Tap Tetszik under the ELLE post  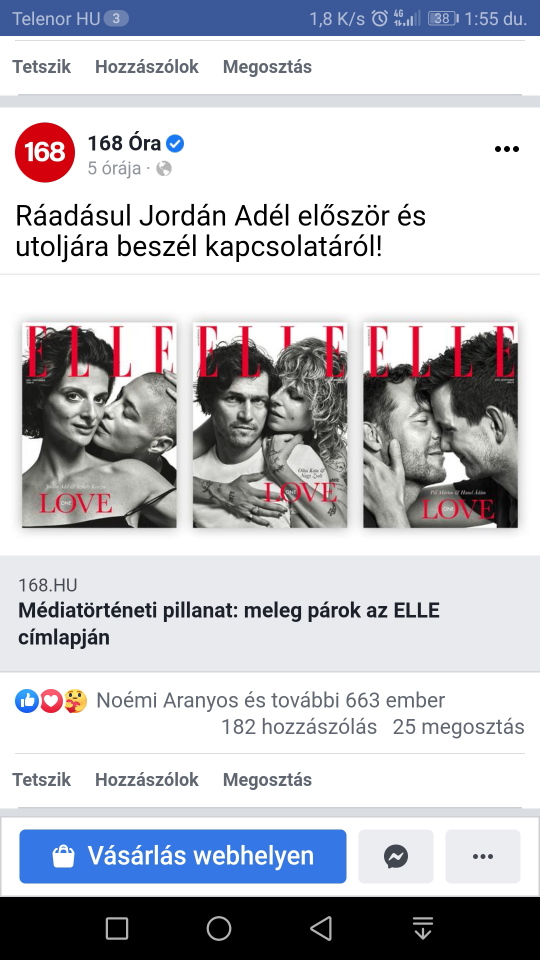pos(42,779)
